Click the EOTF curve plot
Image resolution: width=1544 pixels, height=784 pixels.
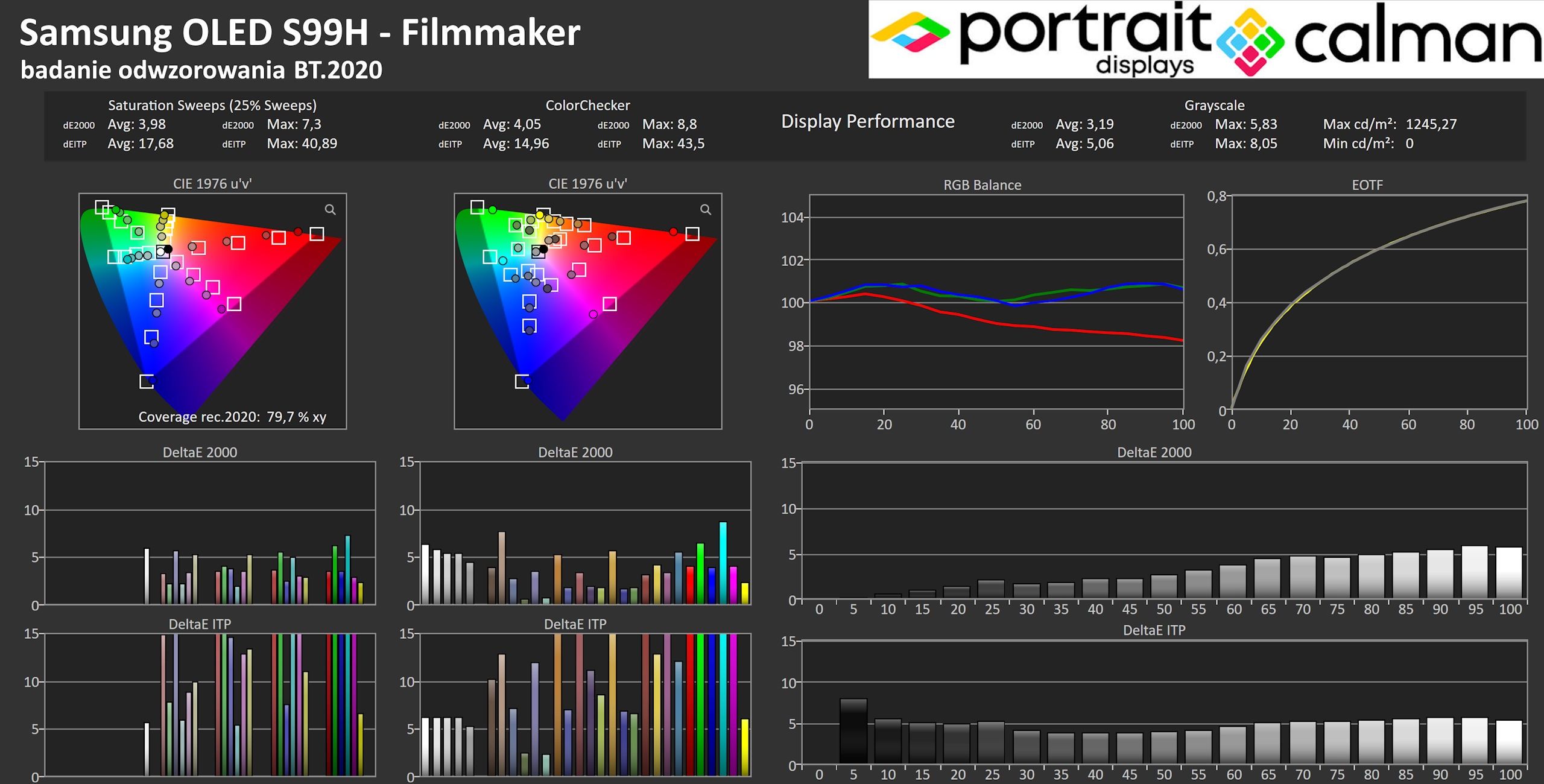pyautogui.click(x=1379, y=303)
